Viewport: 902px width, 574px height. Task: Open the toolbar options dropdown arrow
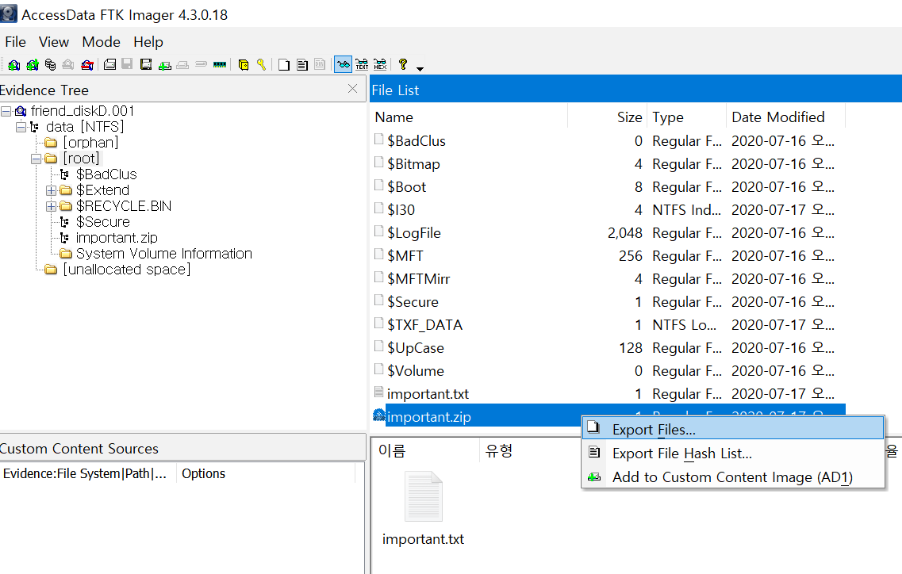(420, 68)
